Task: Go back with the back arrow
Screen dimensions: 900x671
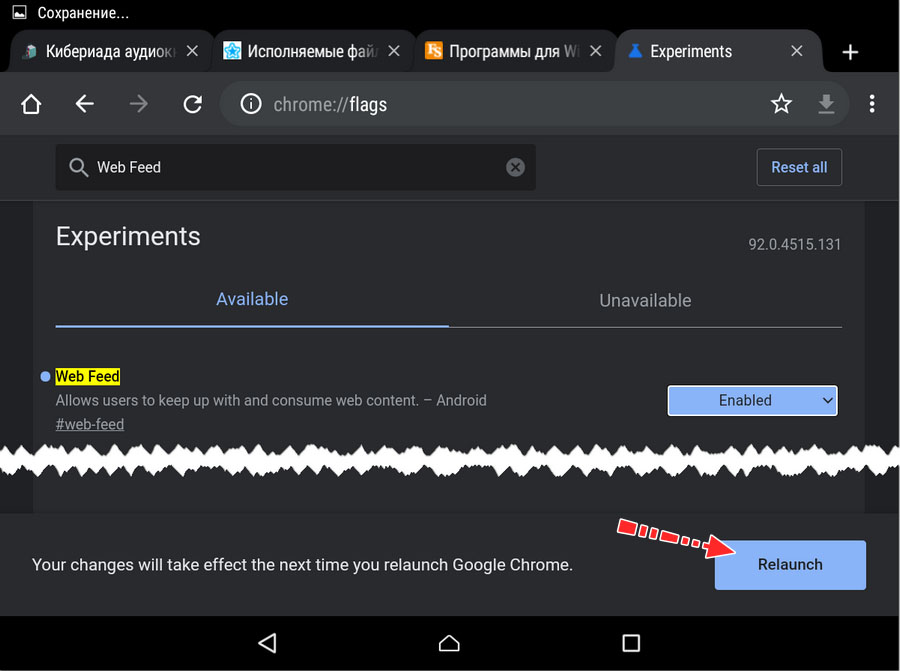Action: 84,104
